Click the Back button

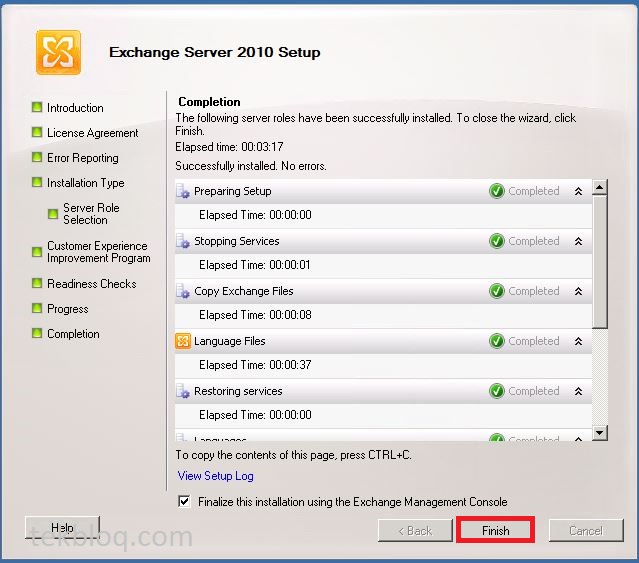coord(415,530)
